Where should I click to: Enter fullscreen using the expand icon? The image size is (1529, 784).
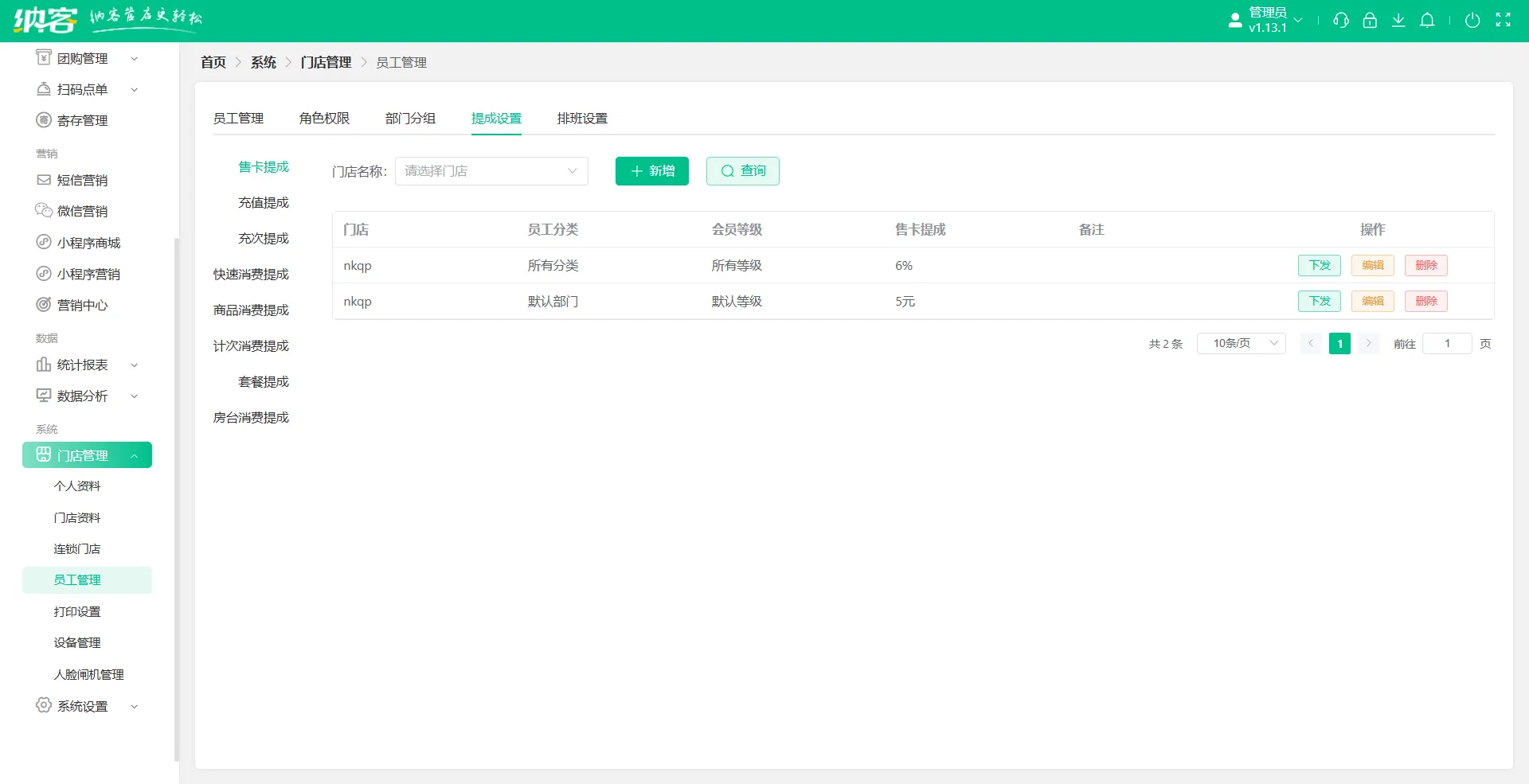[1504, 20]
